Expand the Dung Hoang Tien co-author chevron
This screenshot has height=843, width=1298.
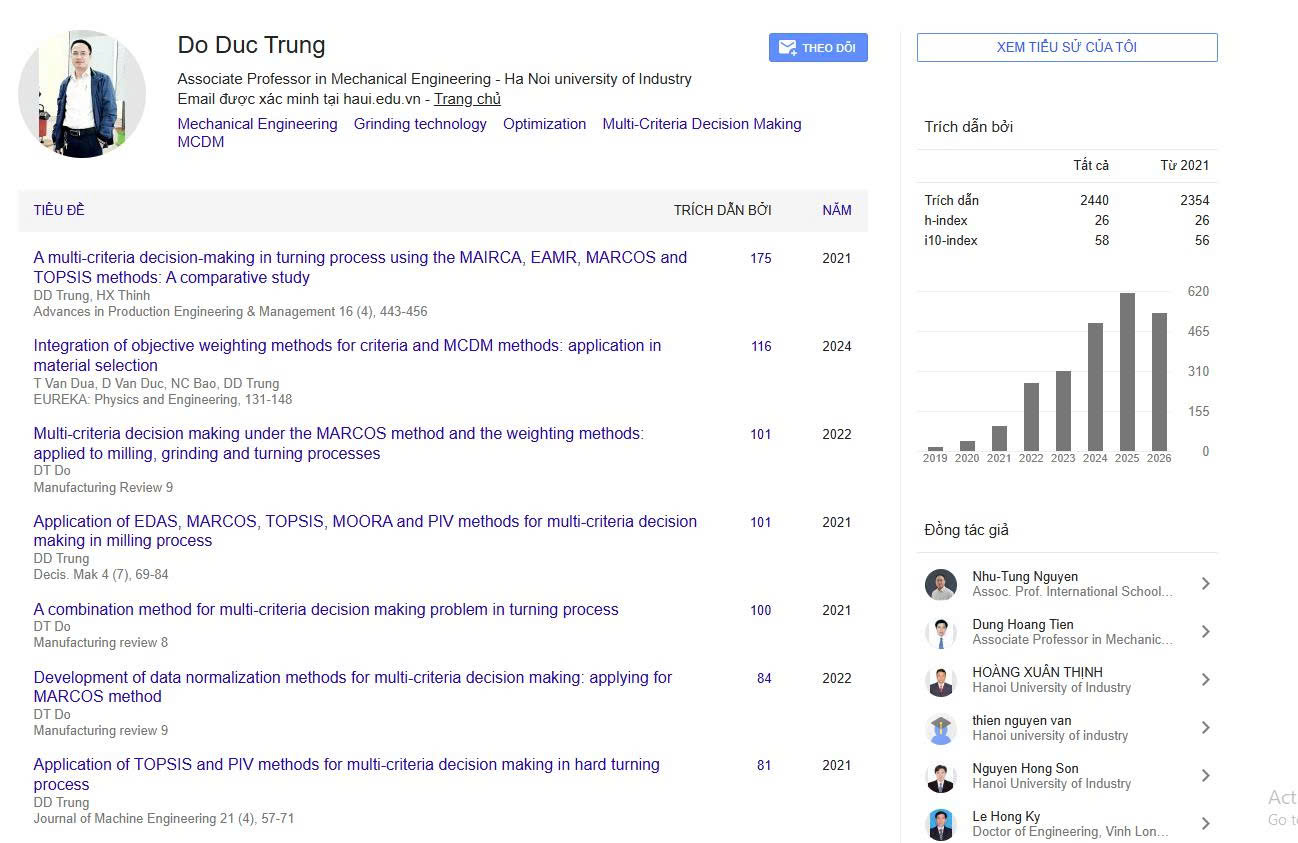click(1206, 632)
